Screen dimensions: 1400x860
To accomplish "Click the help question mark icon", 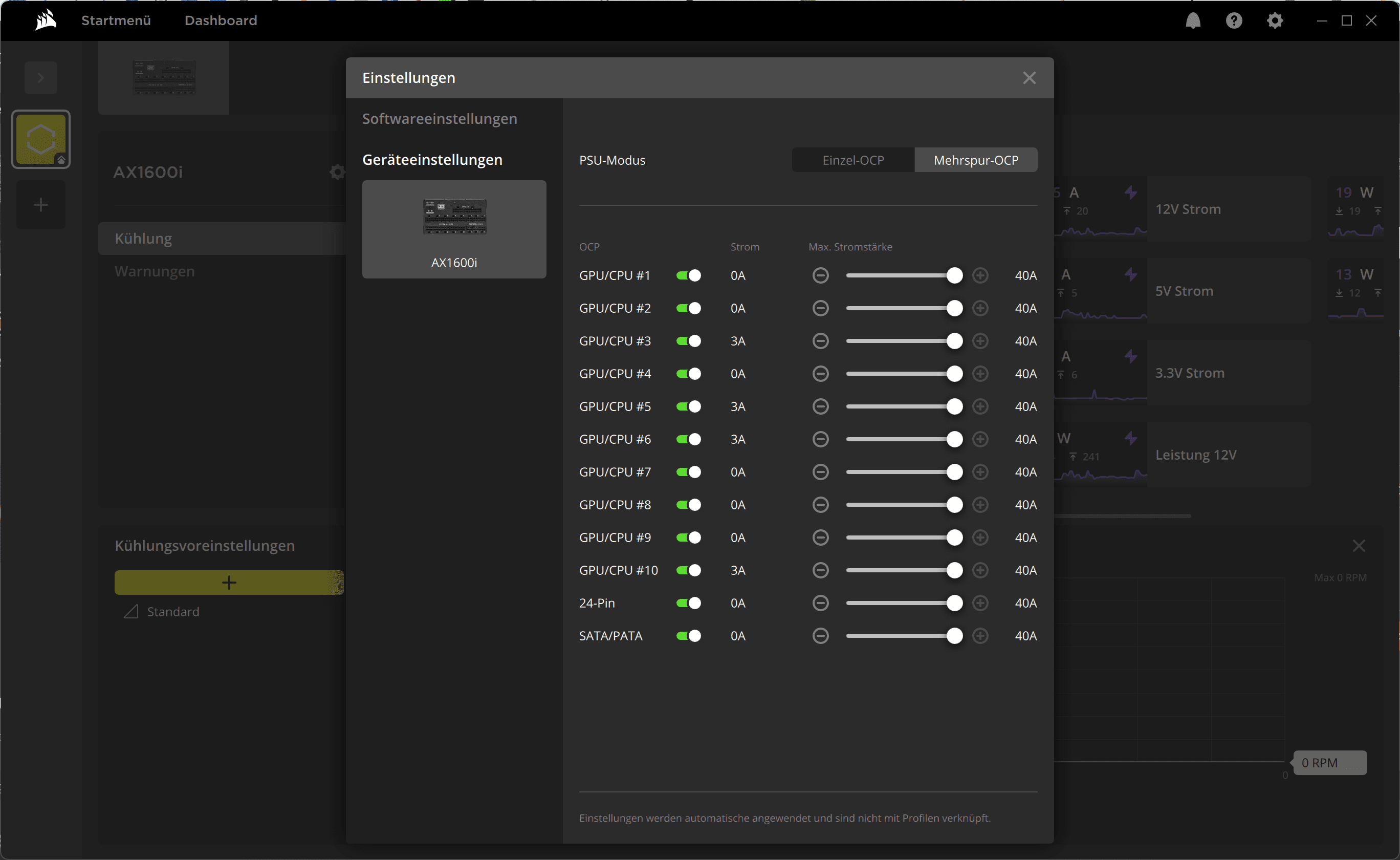I will click(1234, 20).
